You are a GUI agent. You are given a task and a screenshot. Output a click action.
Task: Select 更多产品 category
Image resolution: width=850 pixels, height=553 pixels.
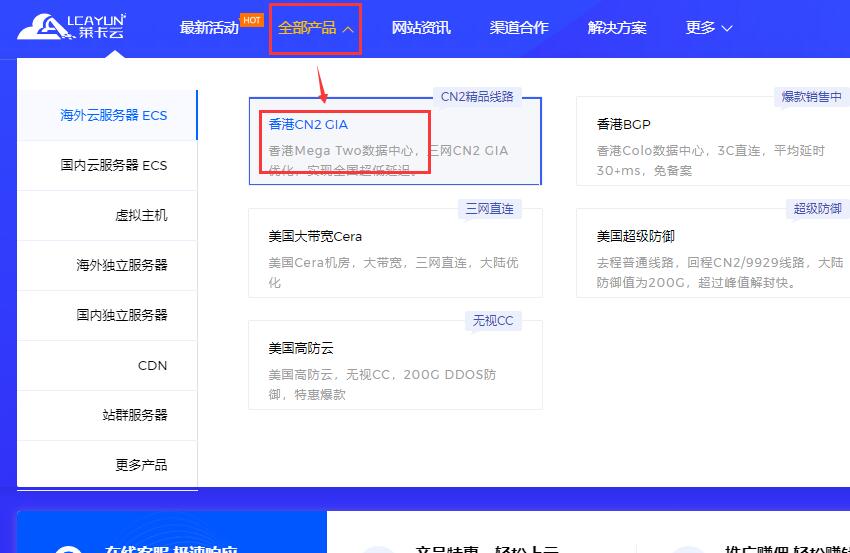(107, 465)
